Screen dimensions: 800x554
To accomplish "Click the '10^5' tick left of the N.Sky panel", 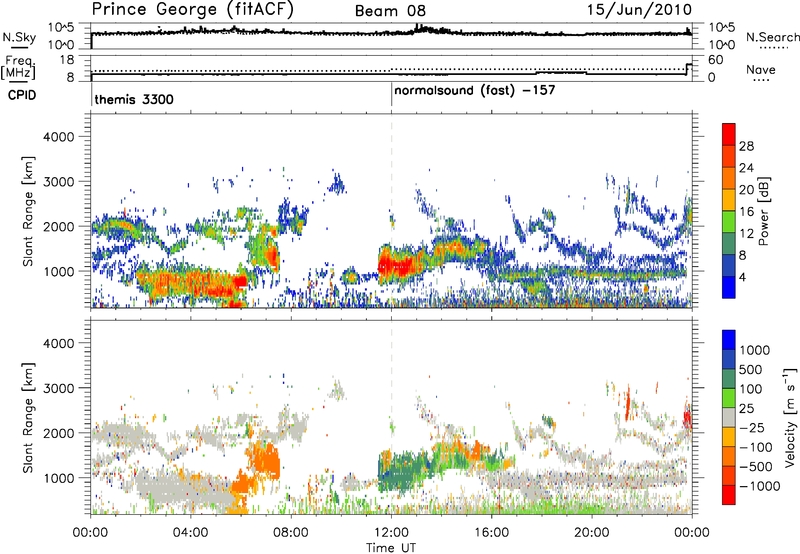I will (x=61, y=27).
